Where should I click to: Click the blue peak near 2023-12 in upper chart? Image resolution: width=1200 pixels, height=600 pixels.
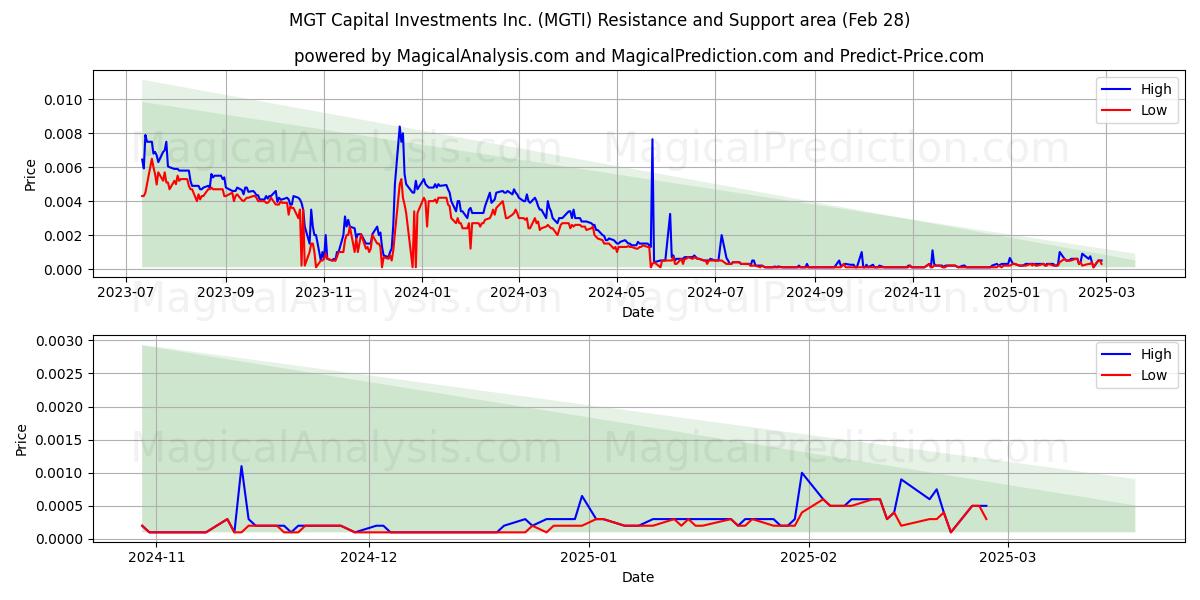[x=400, y=129]
